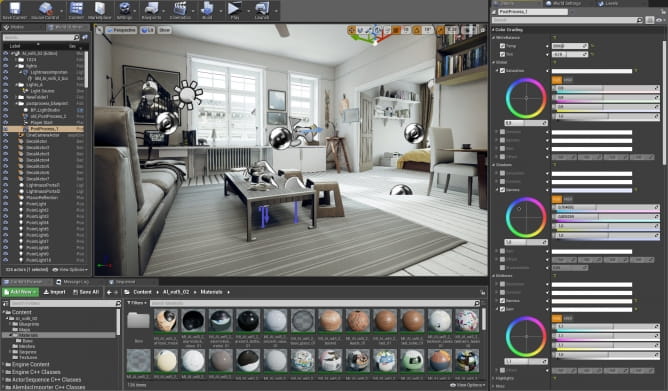Screen dimensions: 668x391
Task: Hide the PostProcess_1 actor via its eye icon
Action: point(6,129)
